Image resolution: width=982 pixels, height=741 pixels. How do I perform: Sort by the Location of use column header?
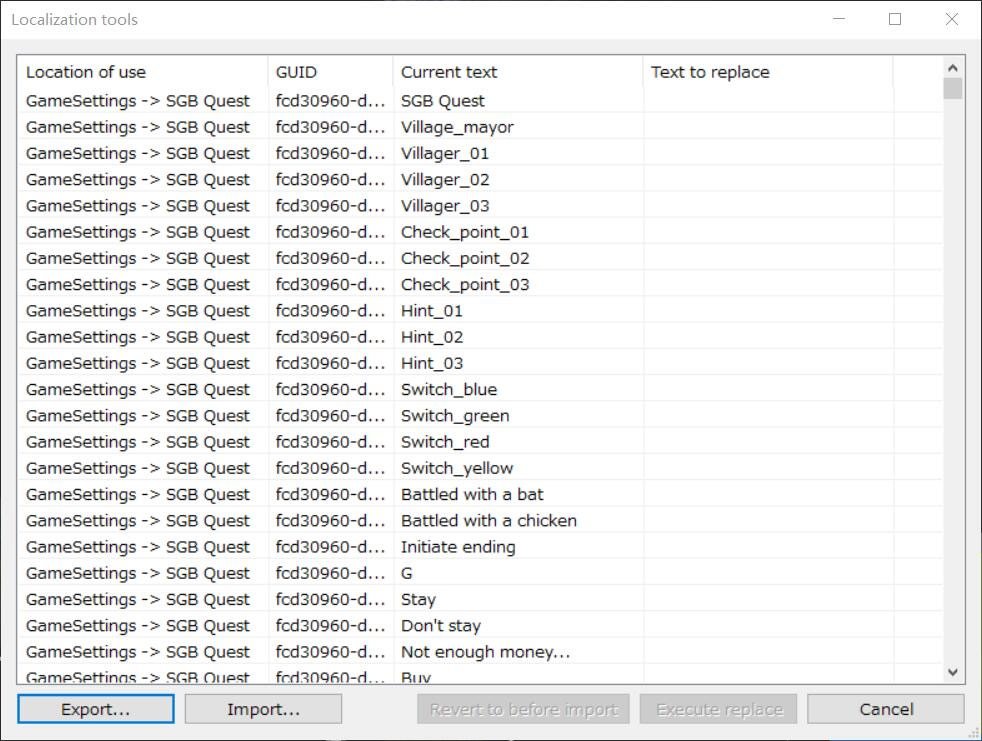coord(143,72)
